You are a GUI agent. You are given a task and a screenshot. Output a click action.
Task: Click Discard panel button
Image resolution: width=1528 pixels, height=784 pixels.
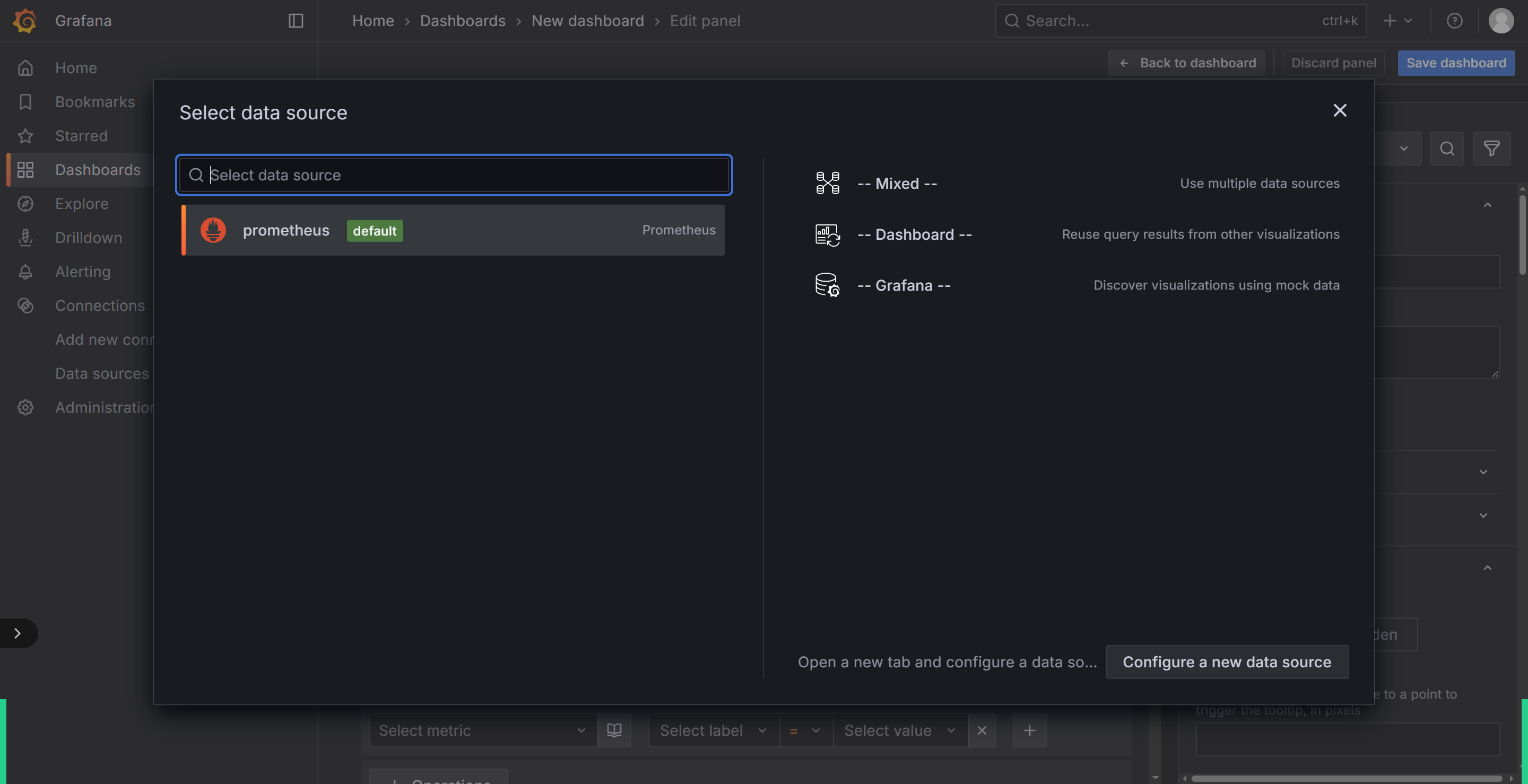[x=1333, y=63]
